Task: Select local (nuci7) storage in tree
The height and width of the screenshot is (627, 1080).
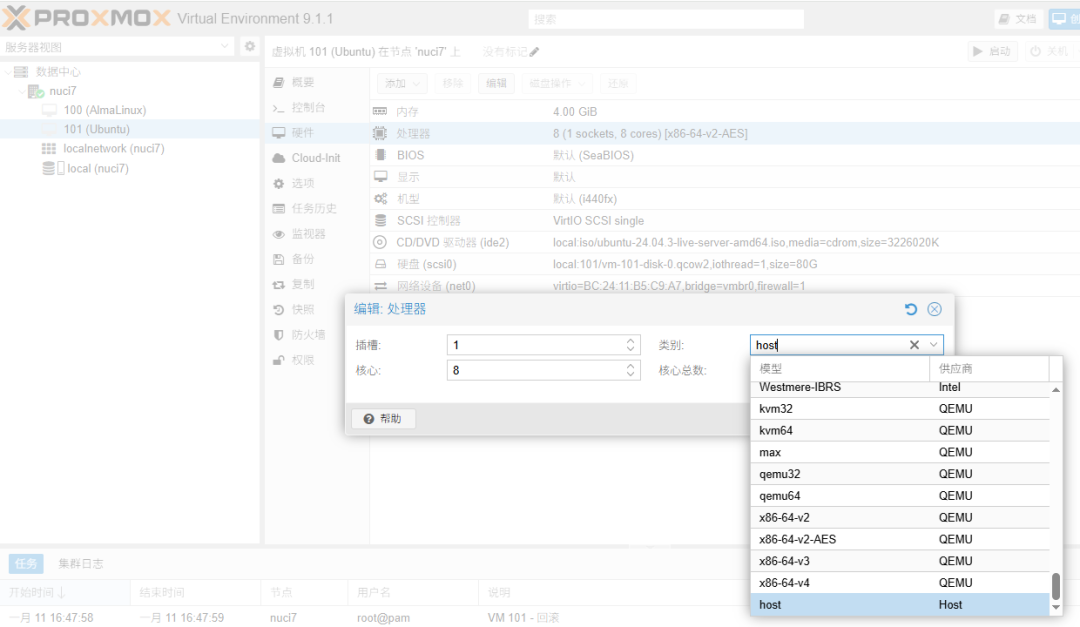Action: (x=98, y=169)
